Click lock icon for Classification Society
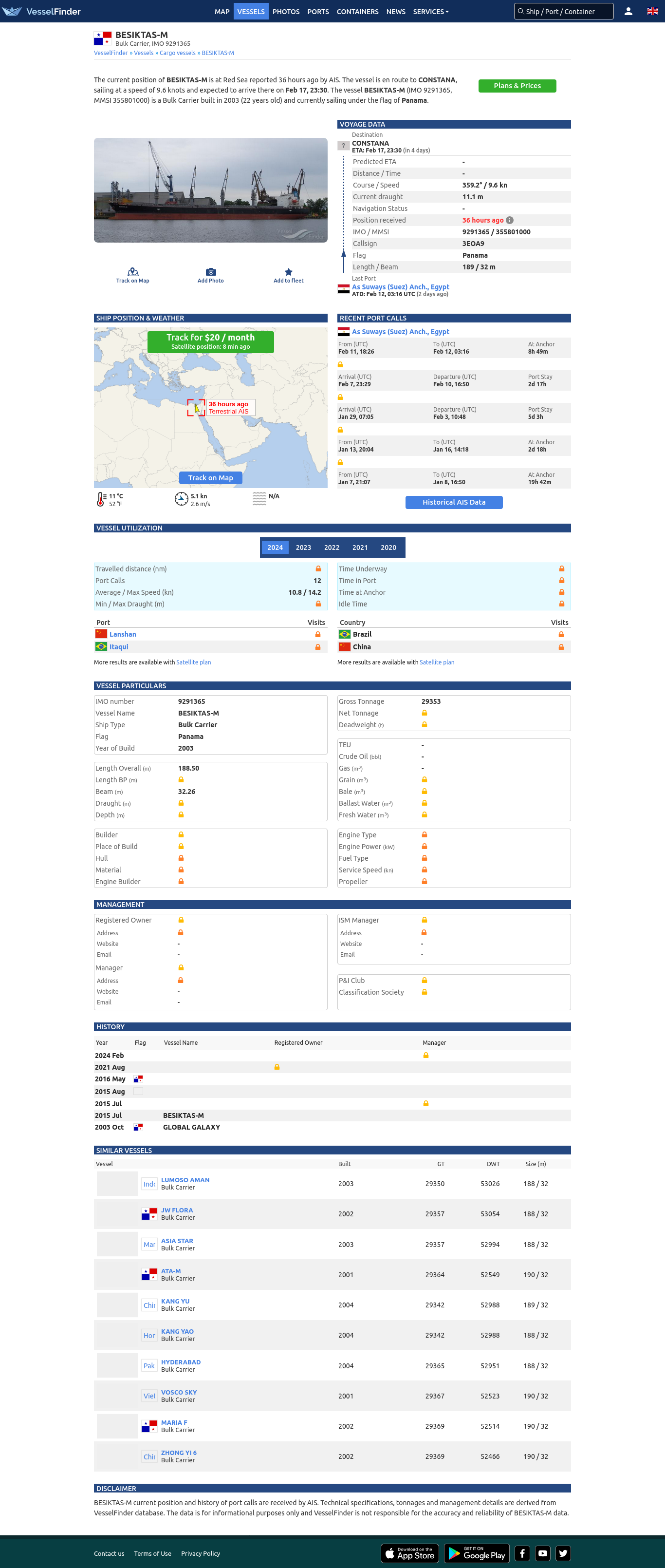 [x=425, y=992]
